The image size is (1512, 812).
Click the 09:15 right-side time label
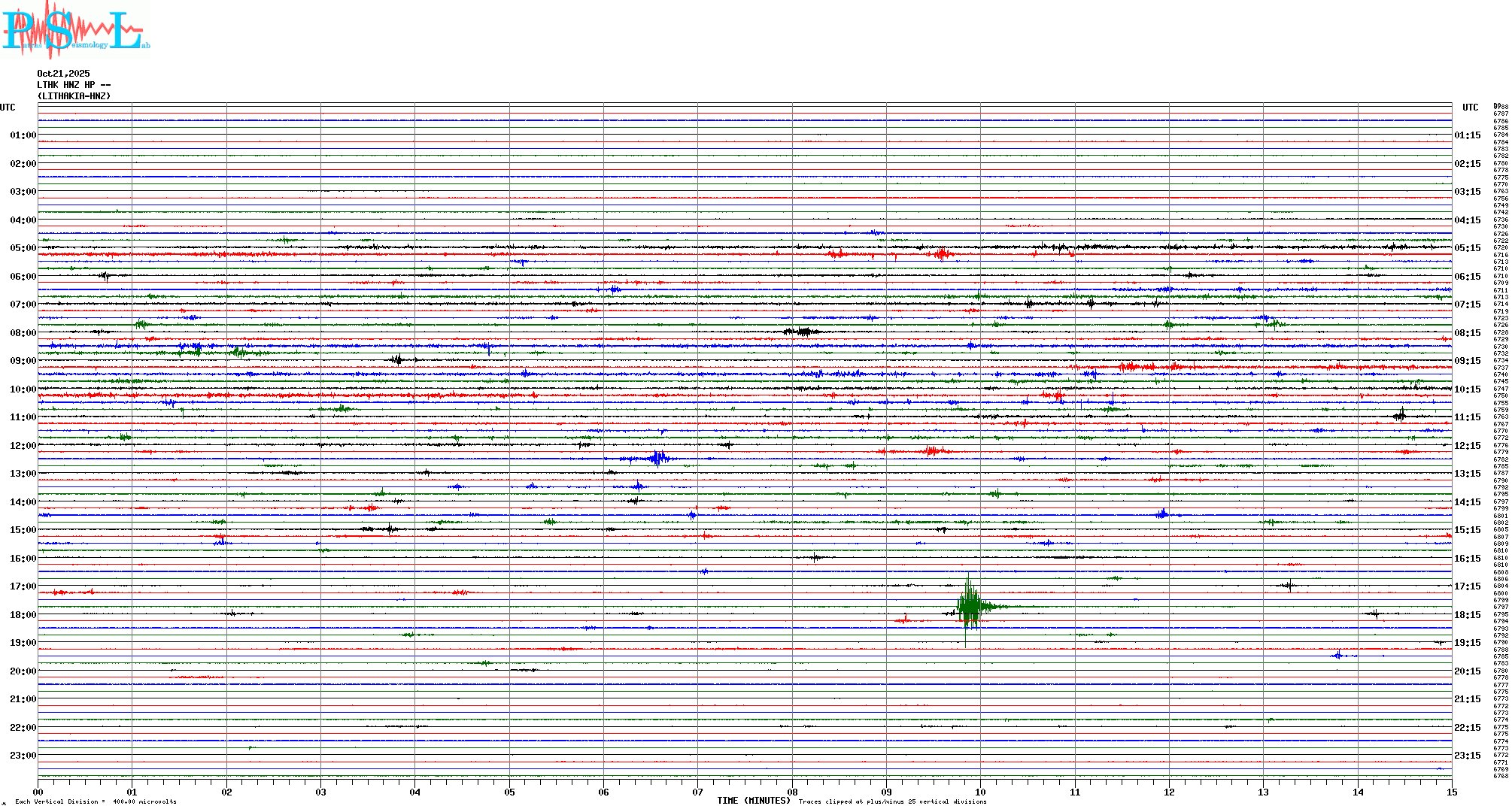pos(1467,361)
